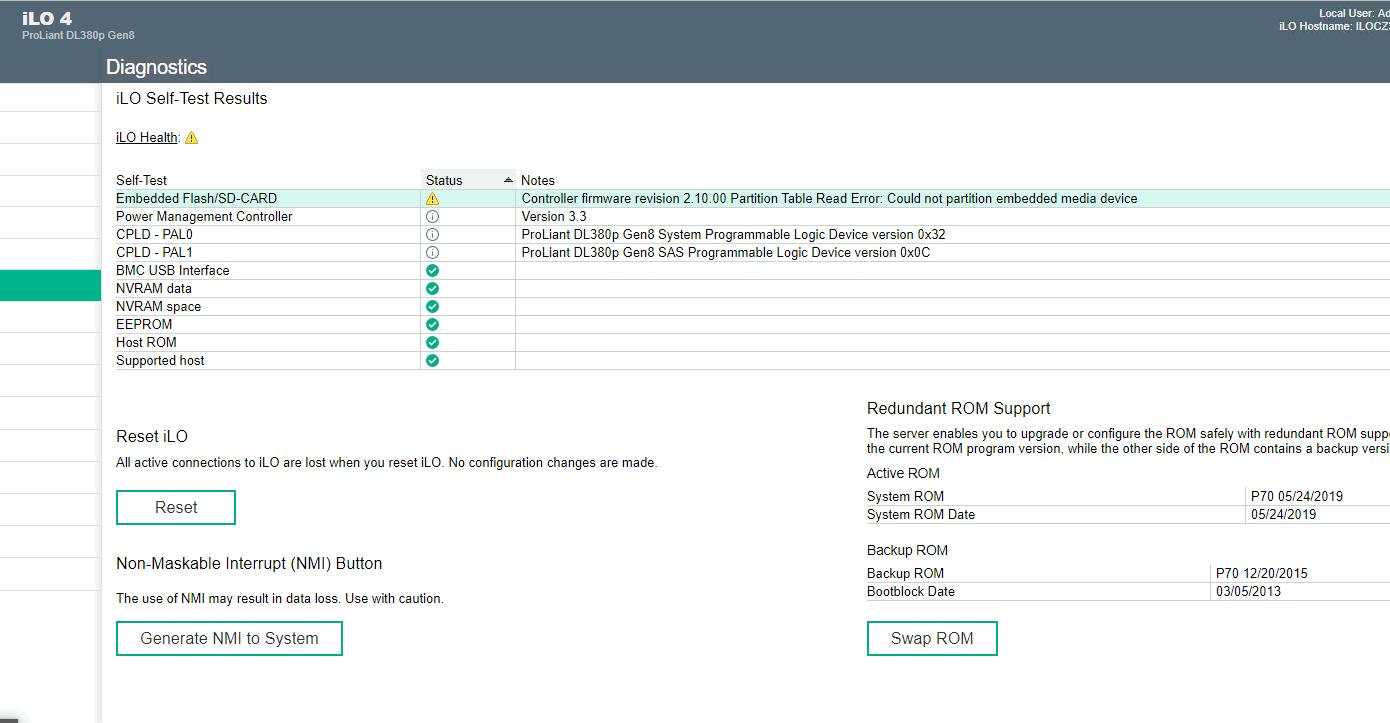Sort table by Status column arrow
Viewport: 1390px width, 723px height.
(508, 180)
